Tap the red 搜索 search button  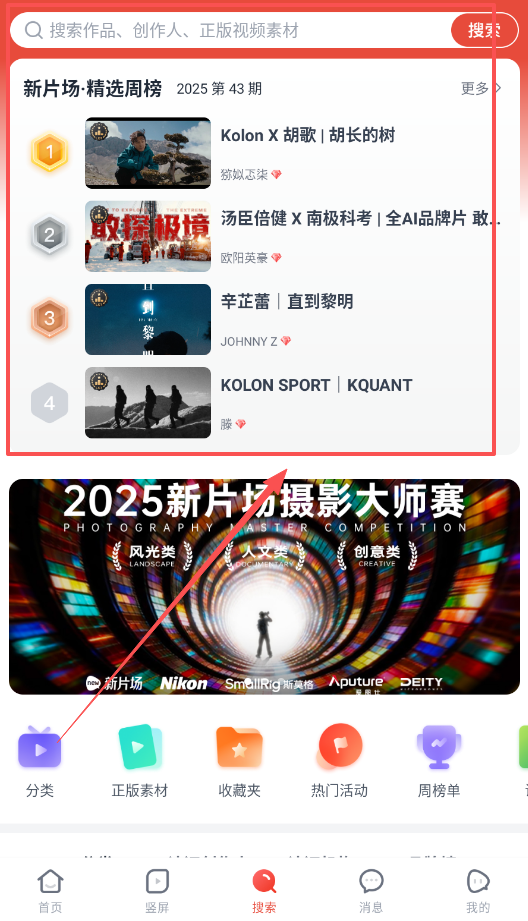click(485, 30)
